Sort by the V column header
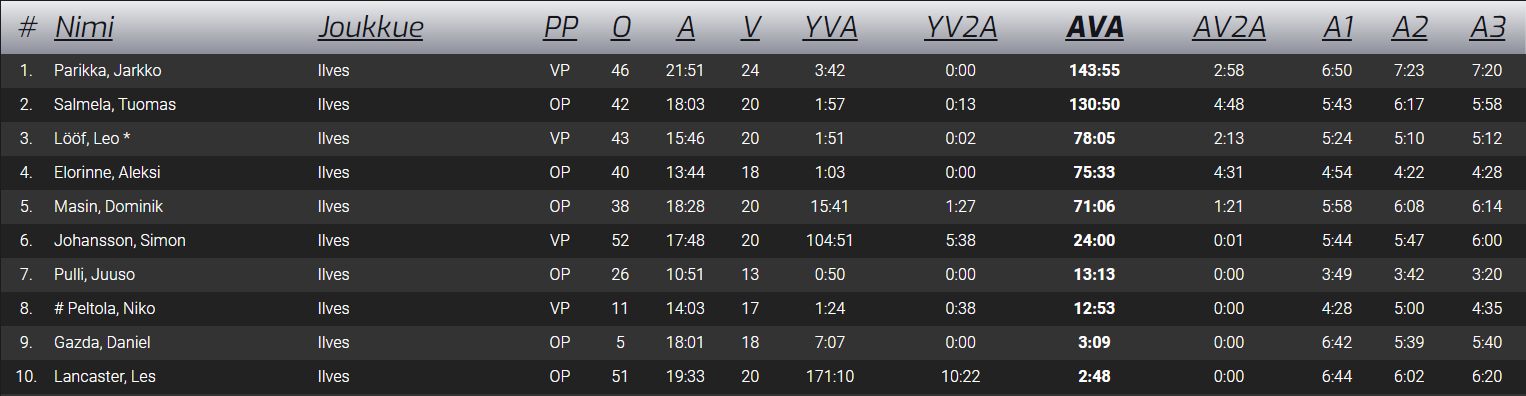 [750, 28]
